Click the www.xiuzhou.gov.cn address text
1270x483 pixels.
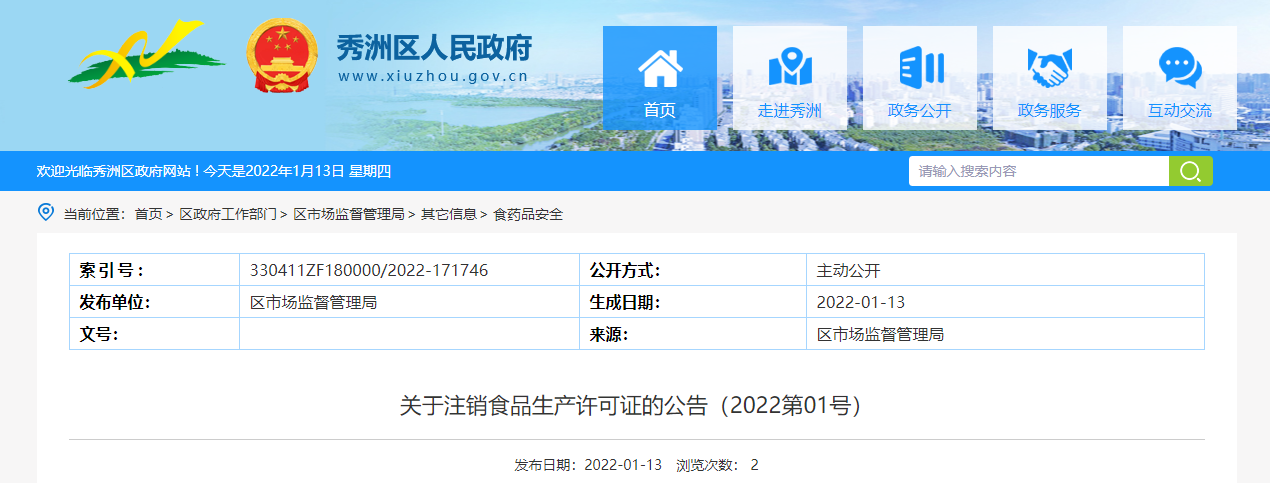433,76
